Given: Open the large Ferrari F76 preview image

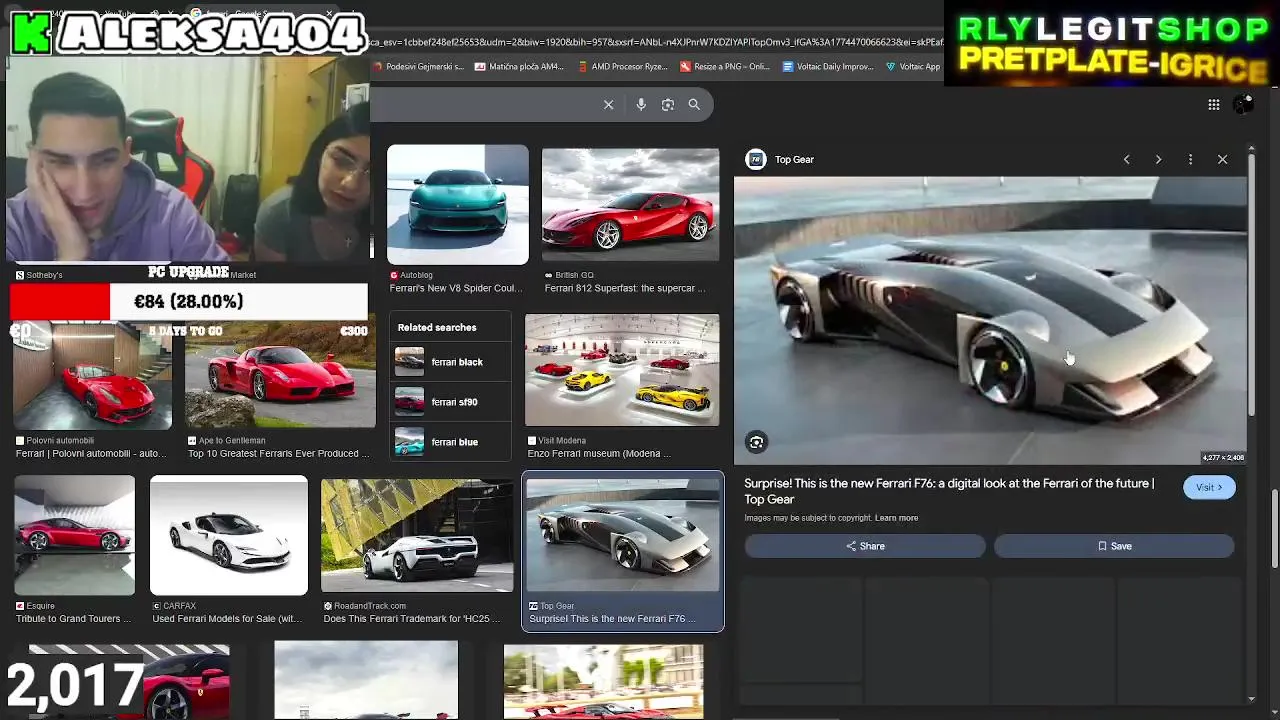Looking at the screenshot, I should [990, 320].
